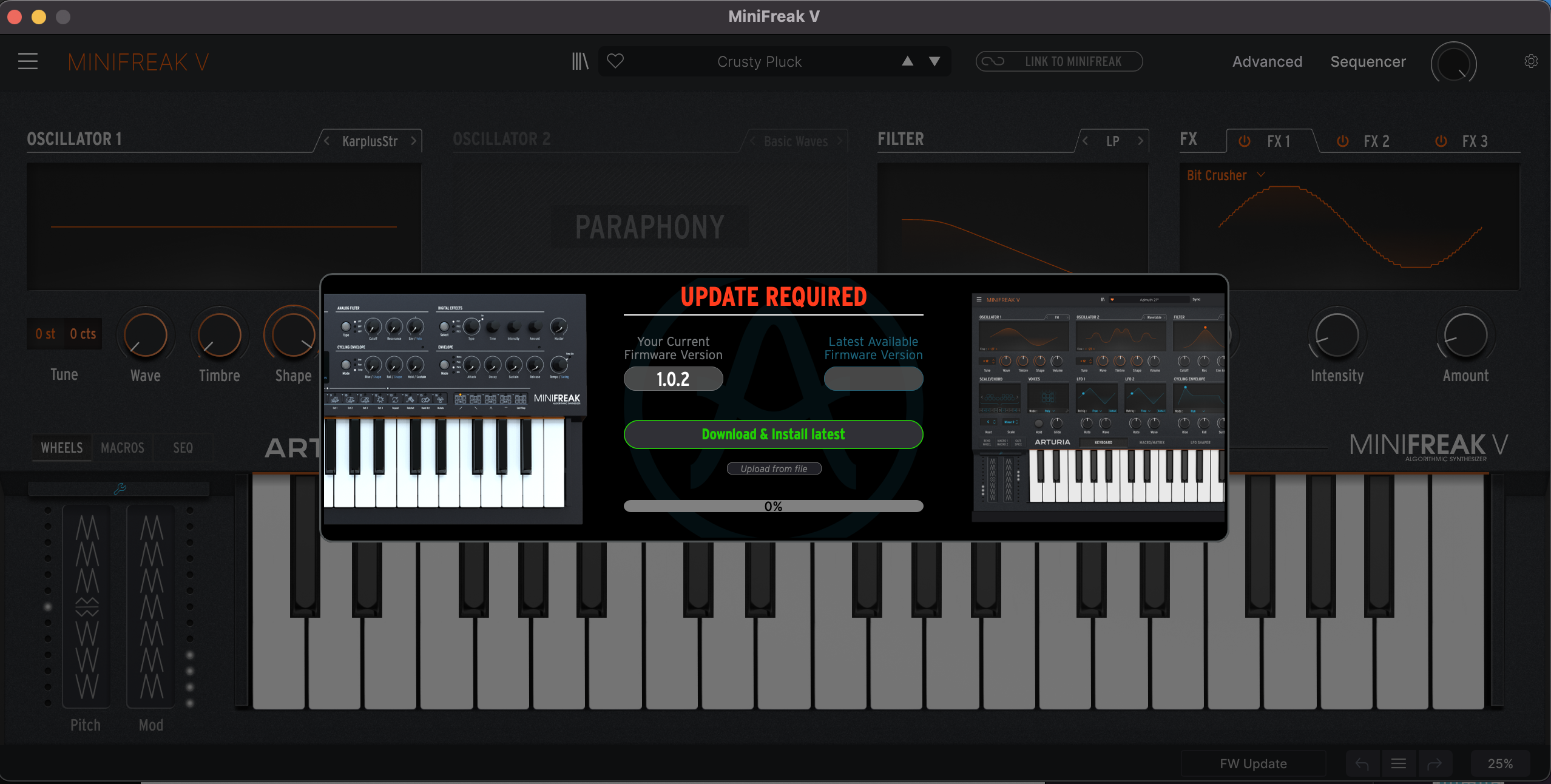
Task: Expand the Bit Crusher effect dropdown
Action: point(1261,175)
